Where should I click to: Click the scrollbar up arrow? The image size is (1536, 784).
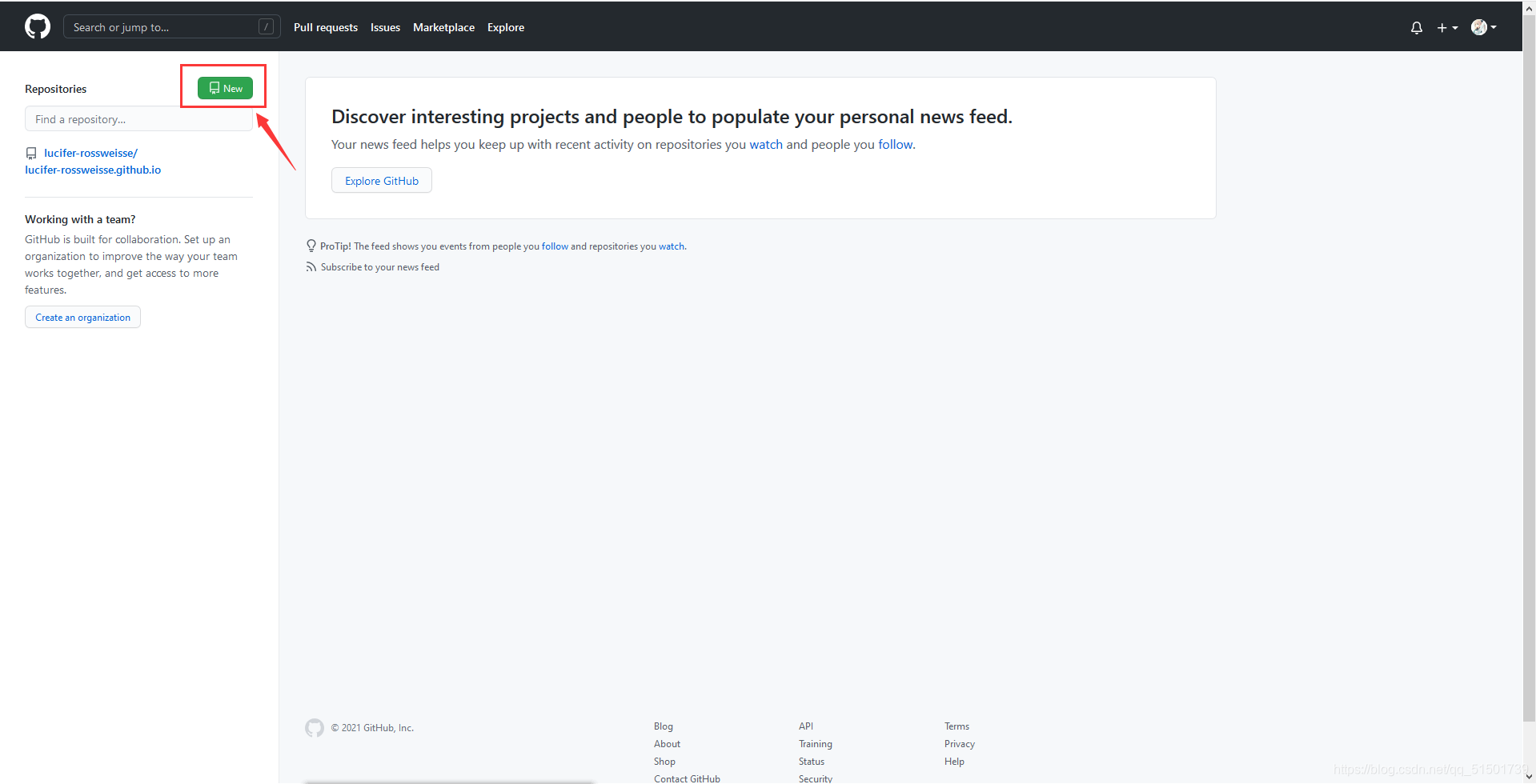click(x=1529, y=6)
